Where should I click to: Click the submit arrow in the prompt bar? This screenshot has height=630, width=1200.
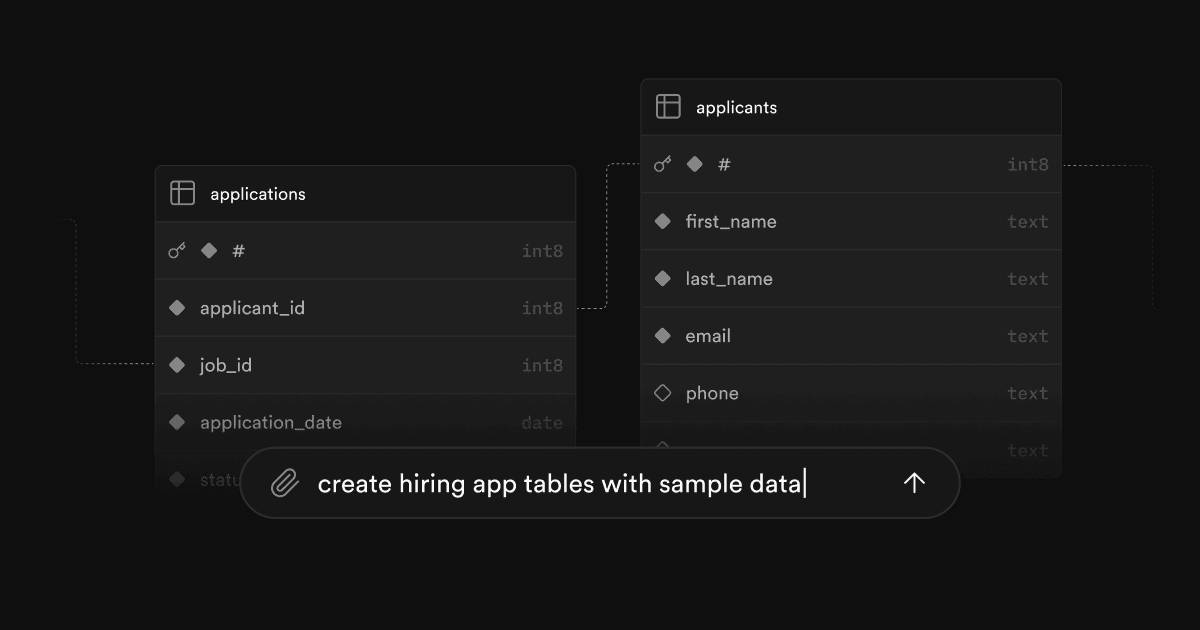[913, 483]
